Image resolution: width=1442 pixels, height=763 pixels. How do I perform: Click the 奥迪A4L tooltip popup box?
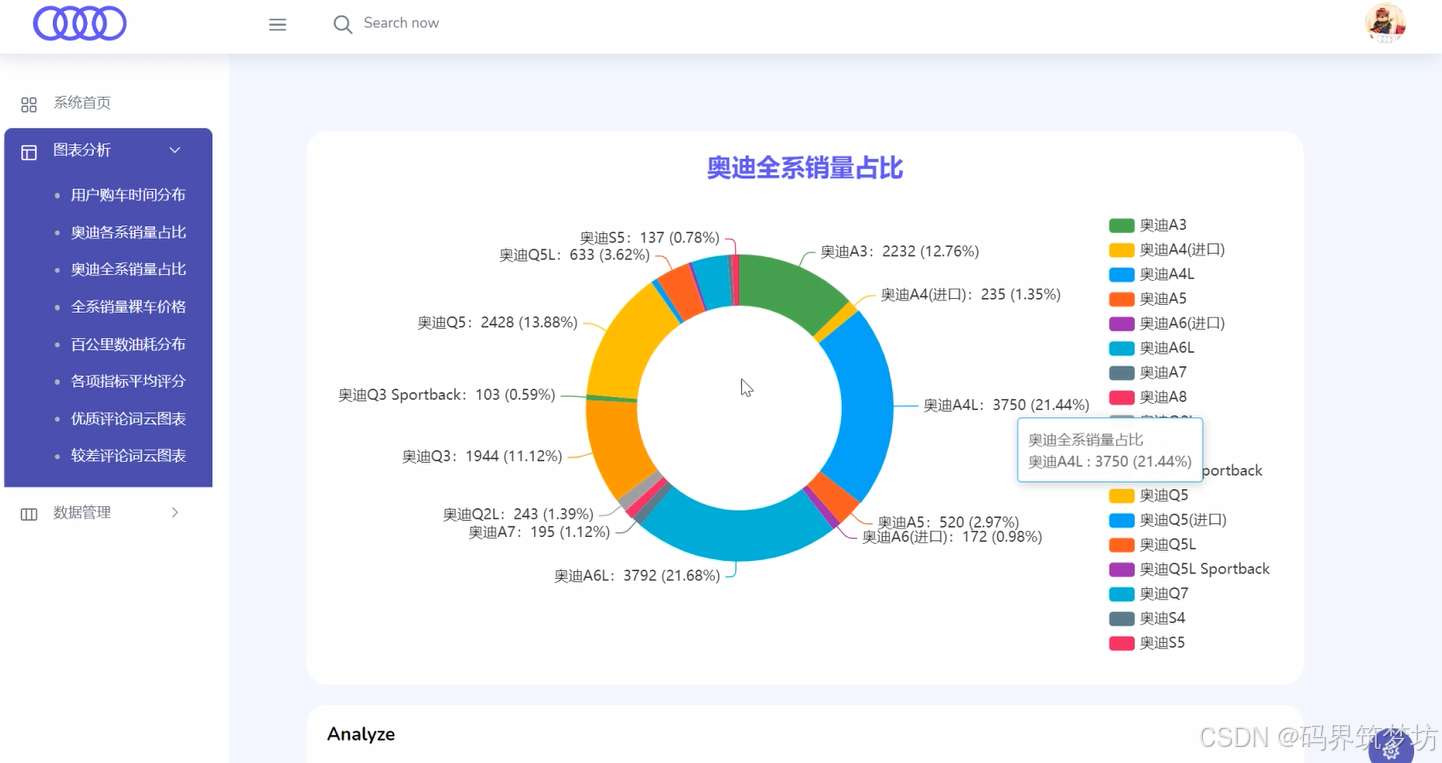coord(1110,450)
